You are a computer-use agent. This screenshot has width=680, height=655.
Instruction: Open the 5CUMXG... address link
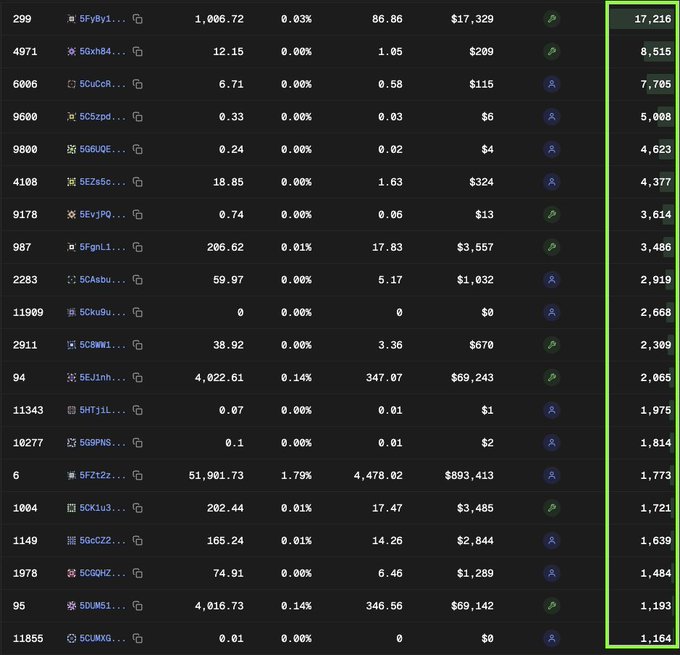tap(102, 639)
